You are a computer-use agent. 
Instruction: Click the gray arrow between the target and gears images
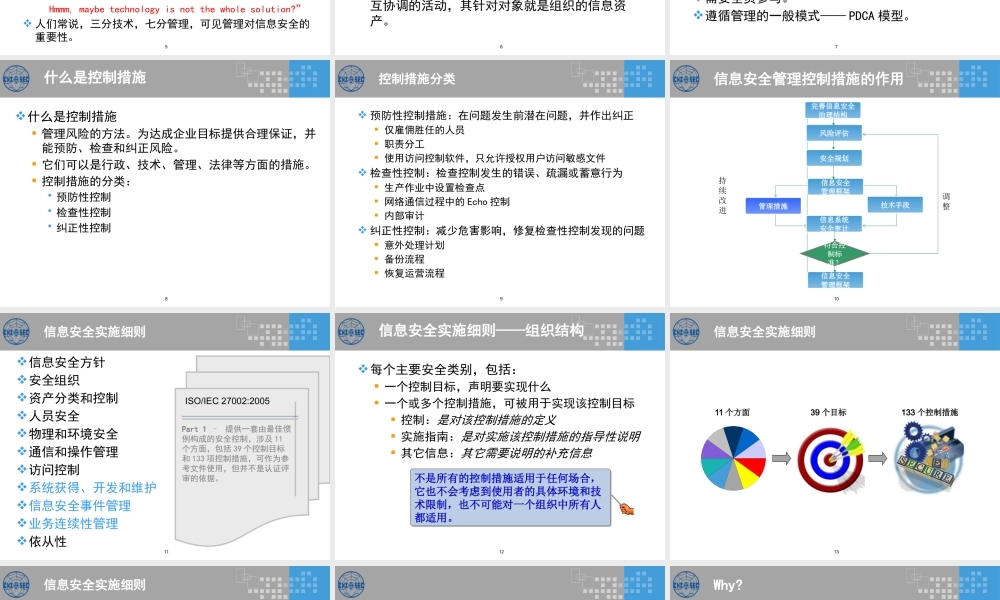[878, 458]
